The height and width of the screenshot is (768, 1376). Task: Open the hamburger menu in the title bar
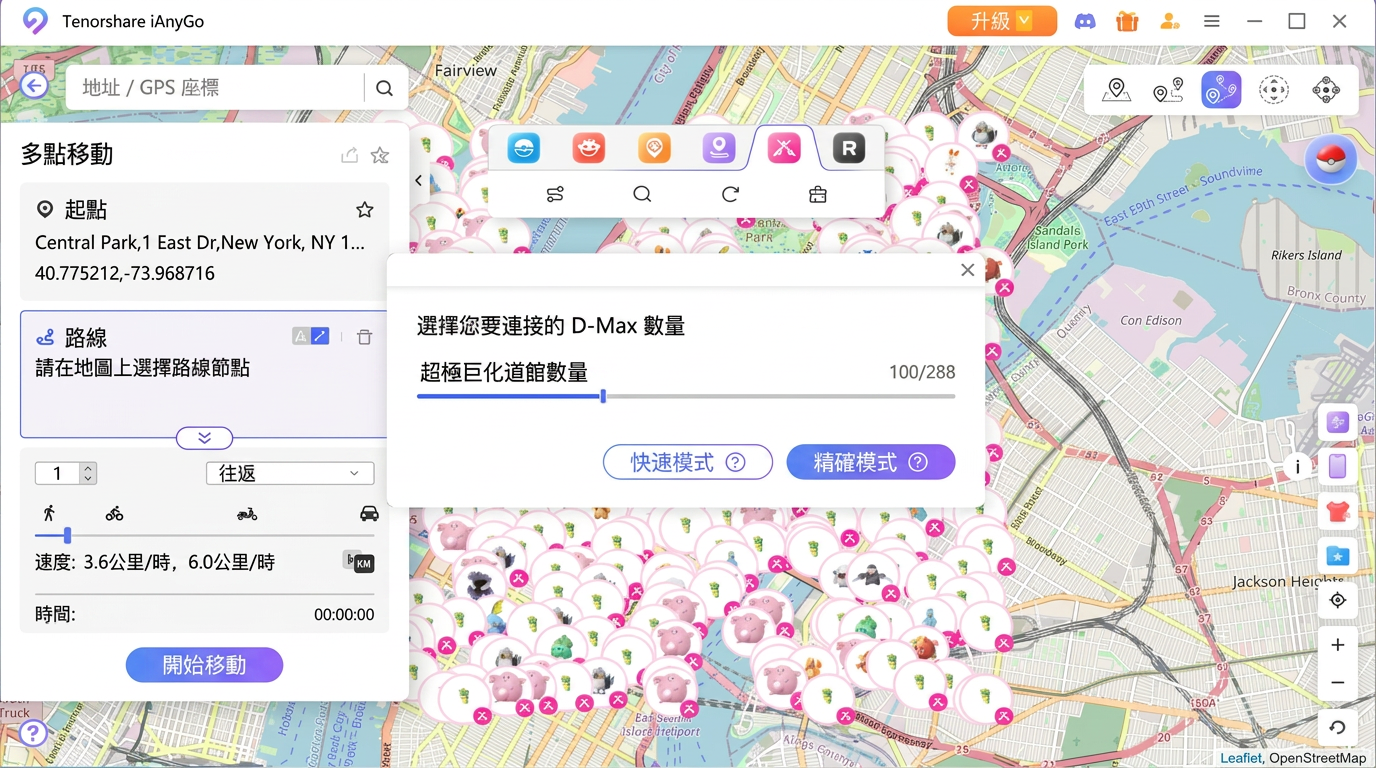[1212, 21]
